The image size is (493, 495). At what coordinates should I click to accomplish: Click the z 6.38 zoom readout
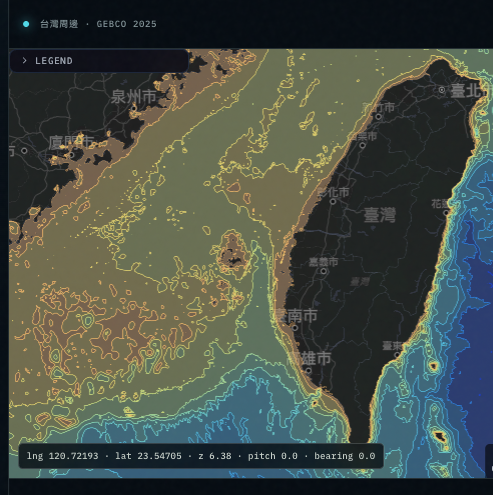[x=215, y=456]
